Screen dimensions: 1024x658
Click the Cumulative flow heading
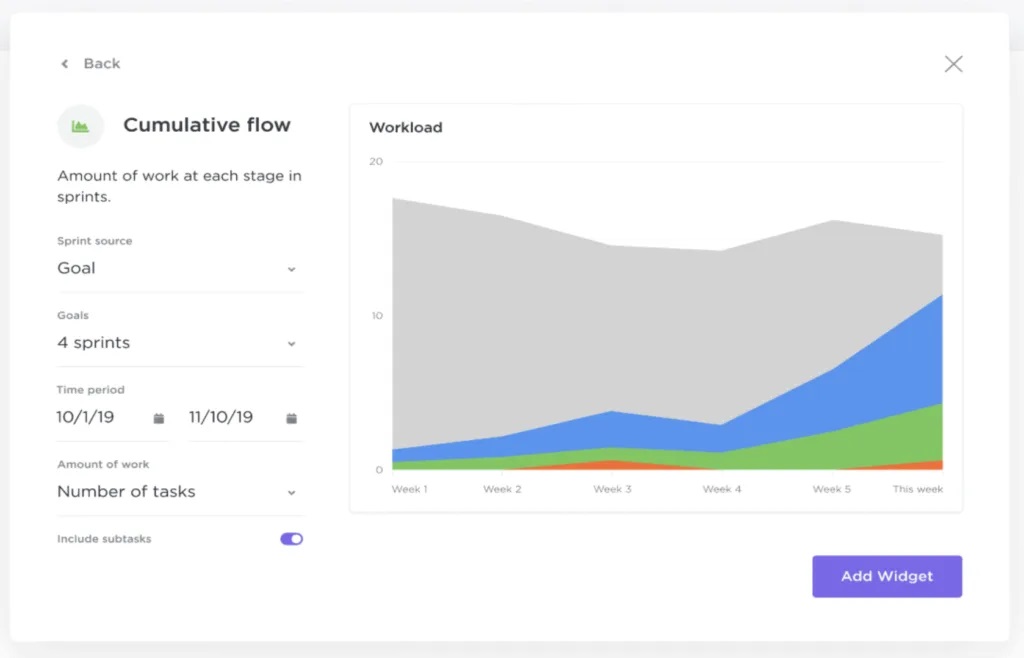click(x=207, y=125)
